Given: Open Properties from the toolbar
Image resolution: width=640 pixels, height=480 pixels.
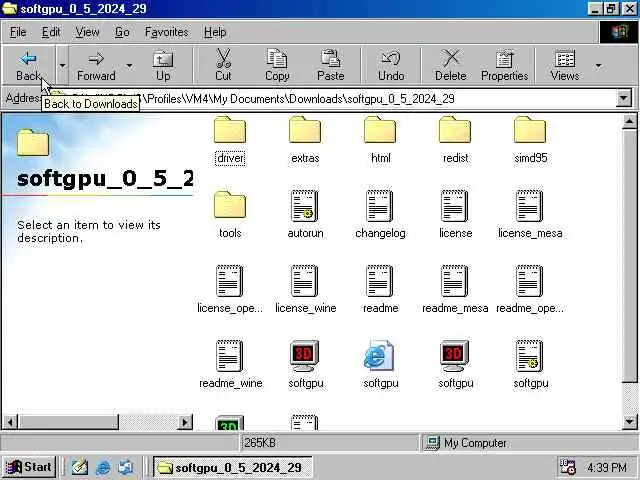Looking at the screenshot, I should click(x=504, y=65).
